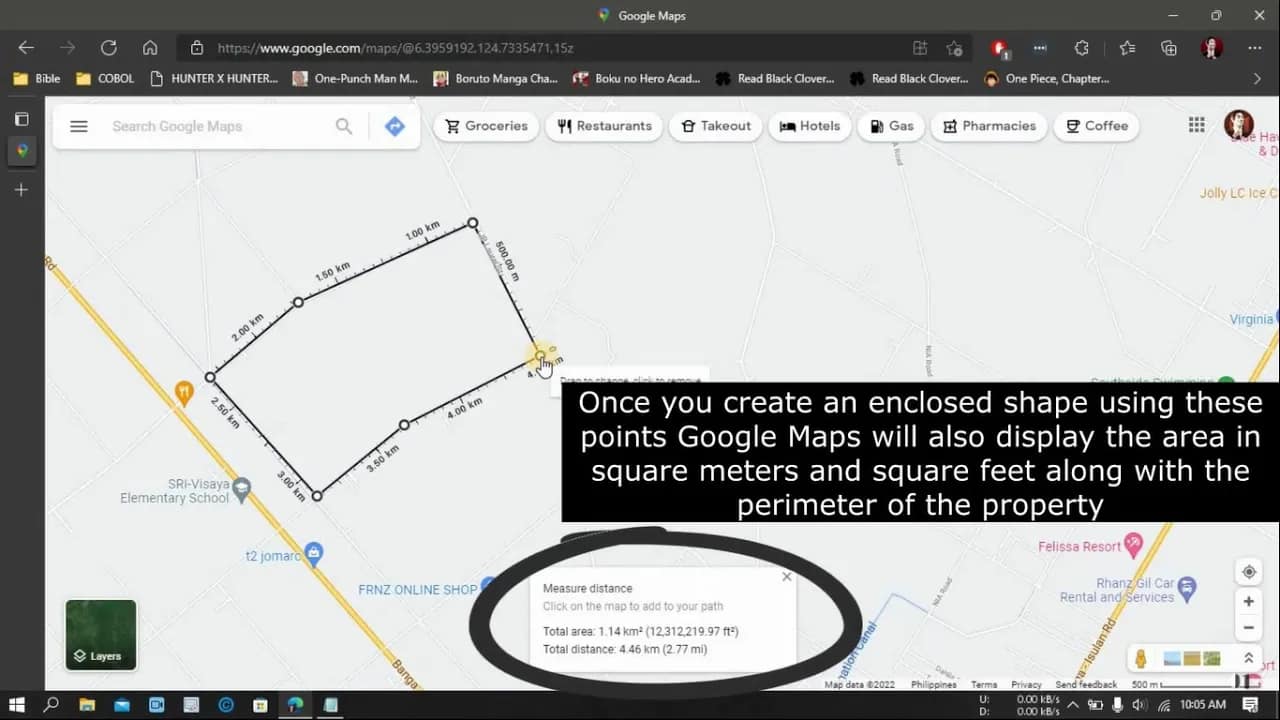Open the COBOL bookmark folder
This screenshot has width=1280, height=720.
105,78
